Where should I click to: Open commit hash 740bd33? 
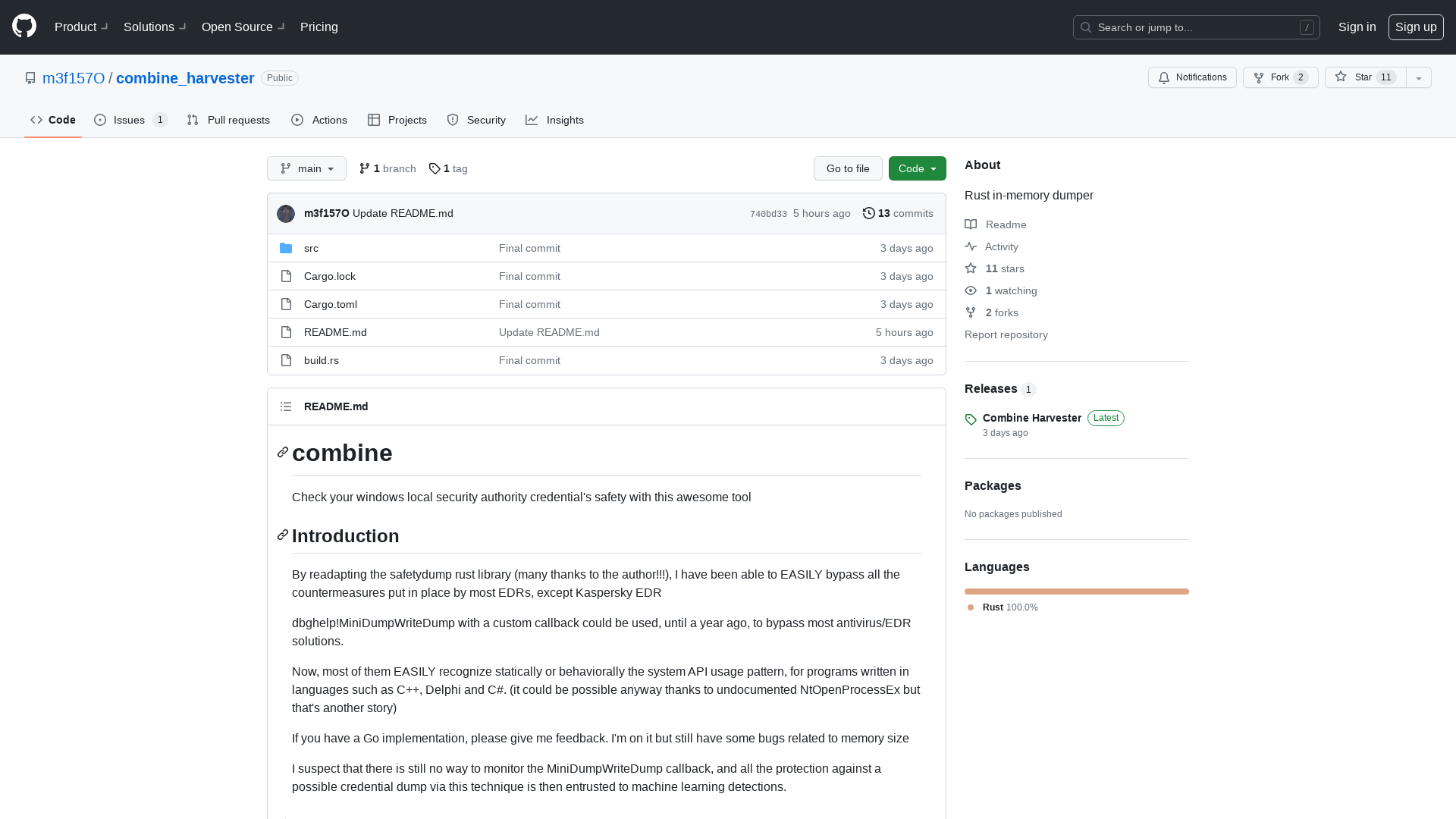pyautogui.click(x=768, y=214)
